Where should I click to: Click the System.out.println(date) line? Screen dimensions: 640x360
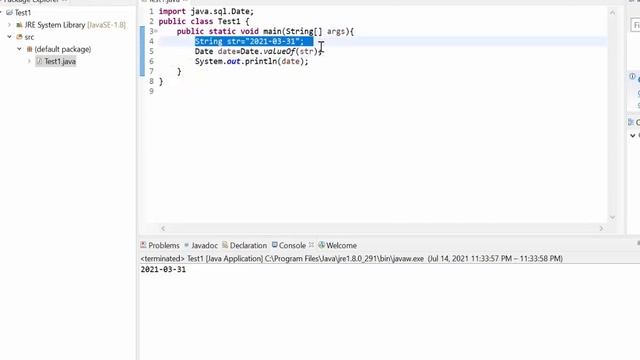pos(251,61)
